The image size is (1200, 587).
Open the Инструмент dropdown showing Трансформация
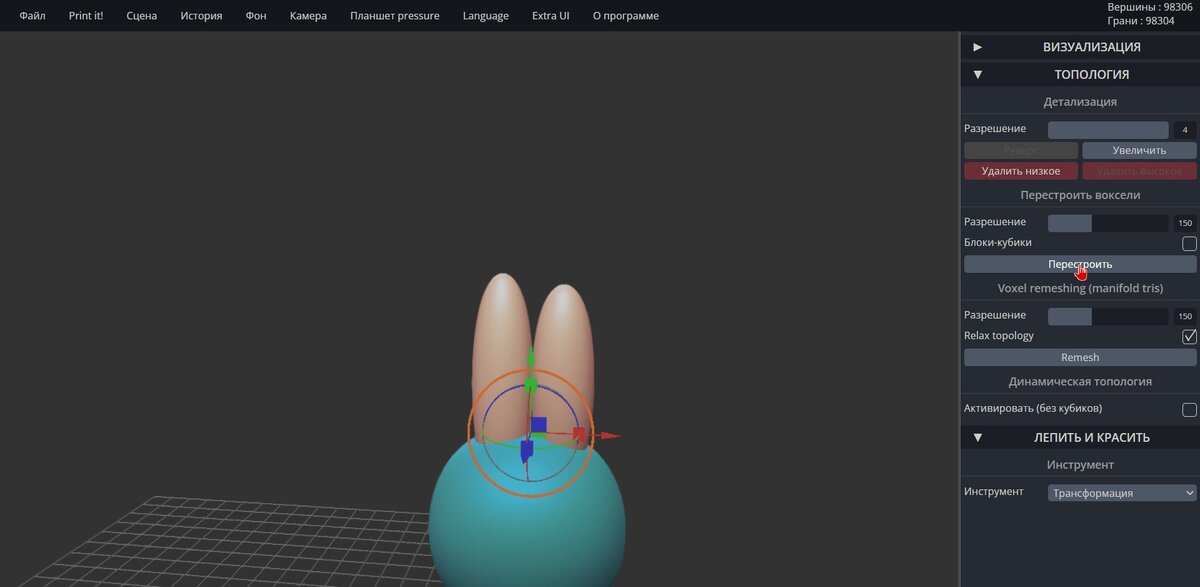(x=1122, y=493)
